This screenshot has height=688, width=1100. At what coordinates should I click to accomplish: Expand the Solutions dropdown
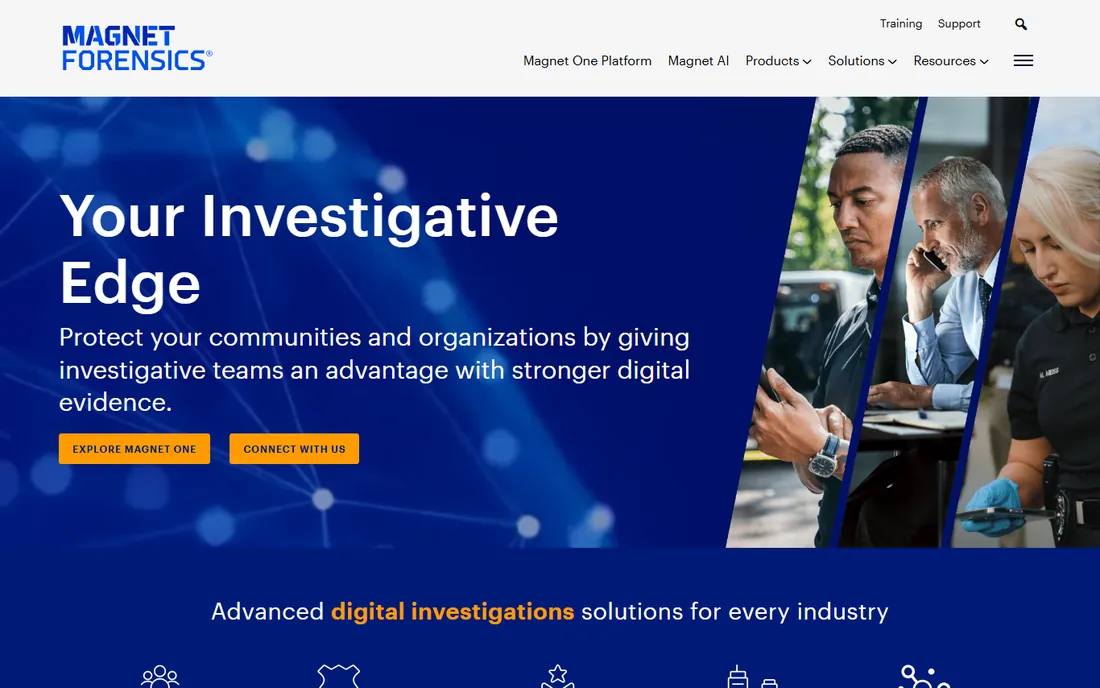coord(862,61)
